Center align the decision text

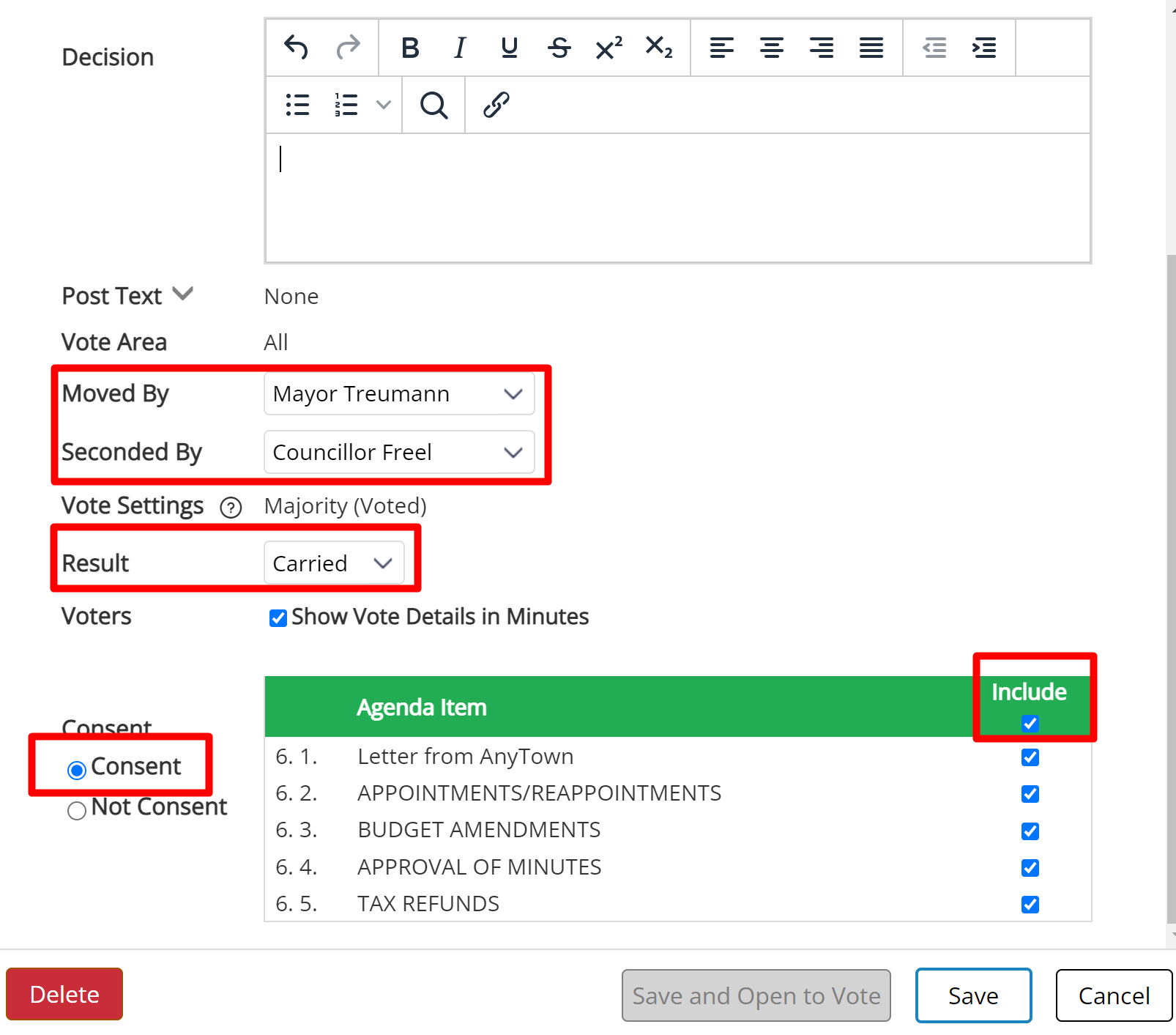coord(772,48)
